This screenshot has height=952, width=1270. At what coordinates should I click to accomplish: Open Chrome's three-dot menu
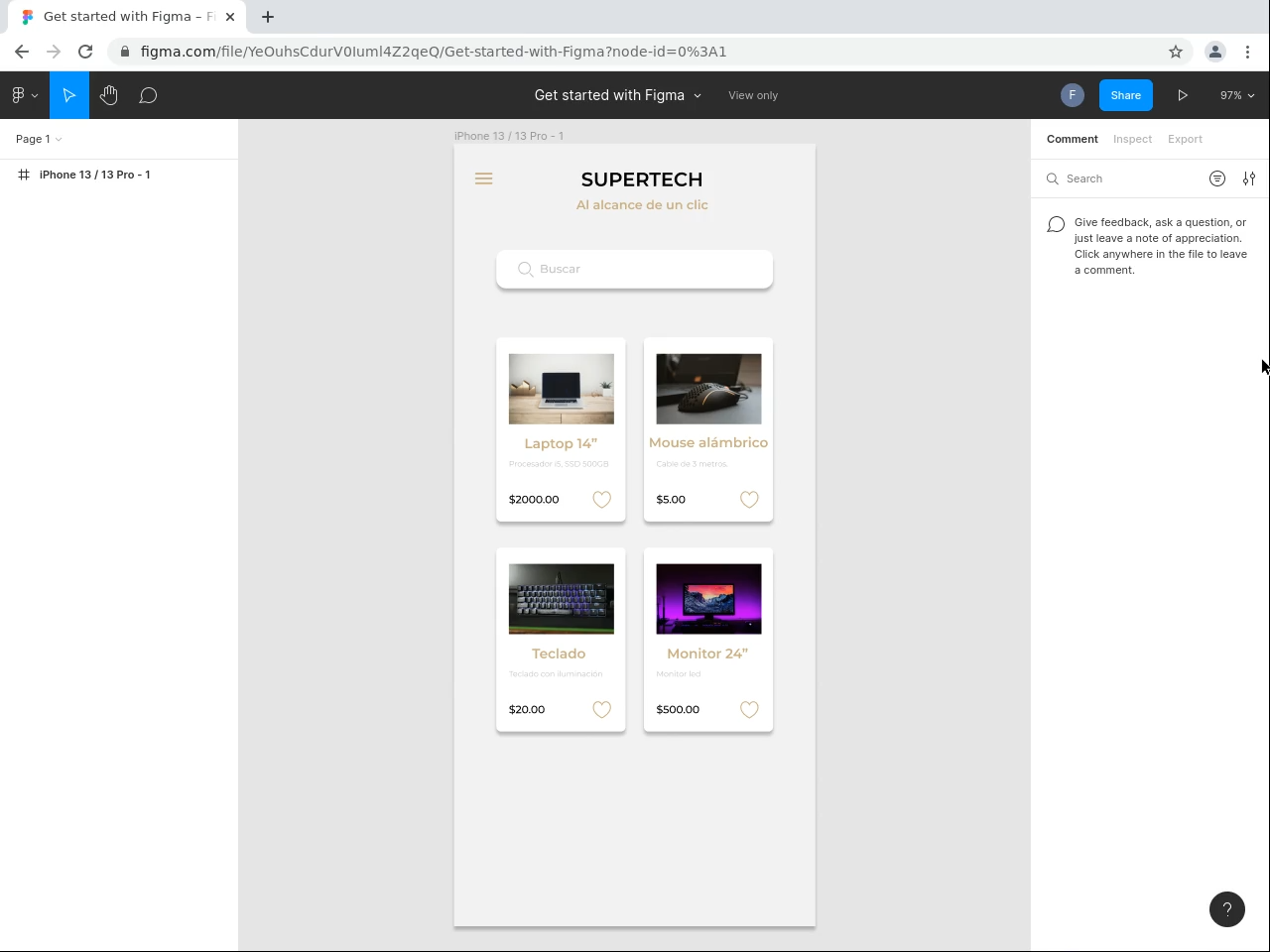point(1247,52)
